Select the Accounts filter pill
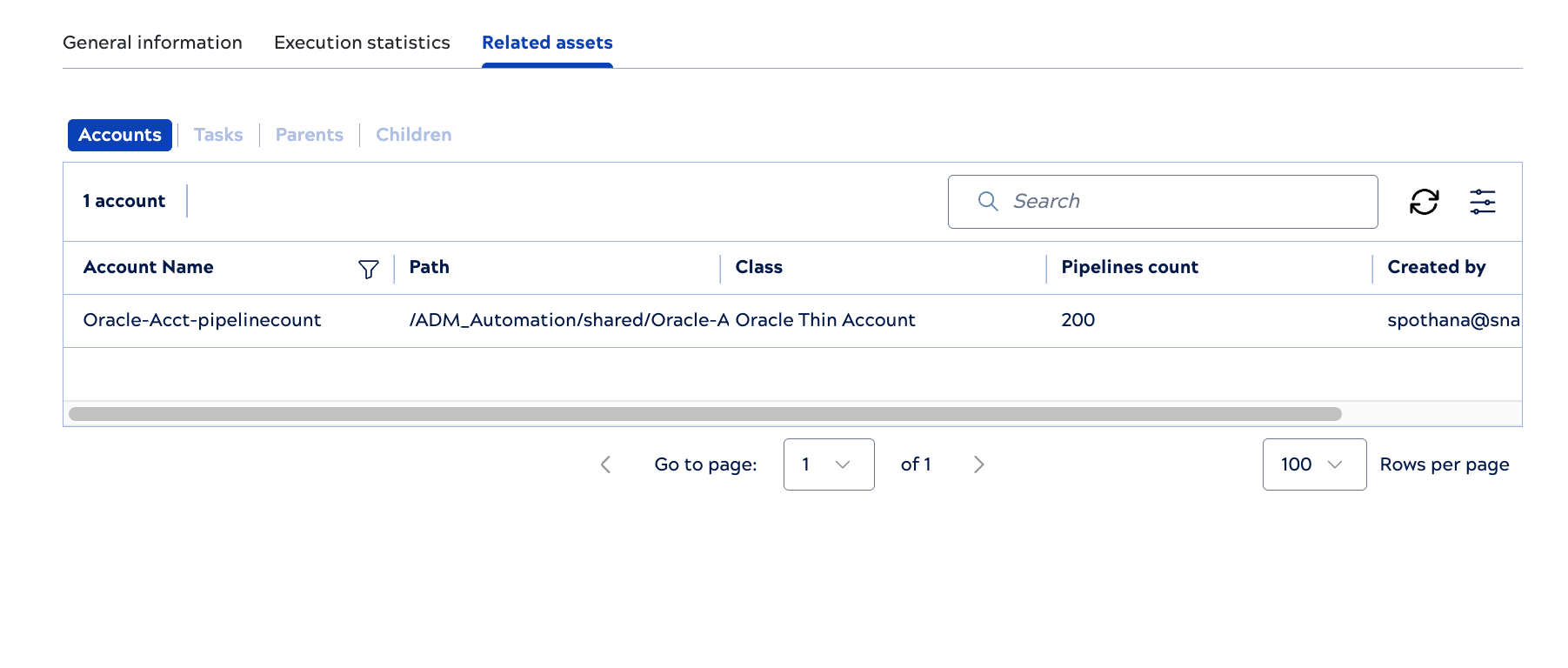Image resolution: width=1568 pixels, height=668 pixels. tap(119, 135)
